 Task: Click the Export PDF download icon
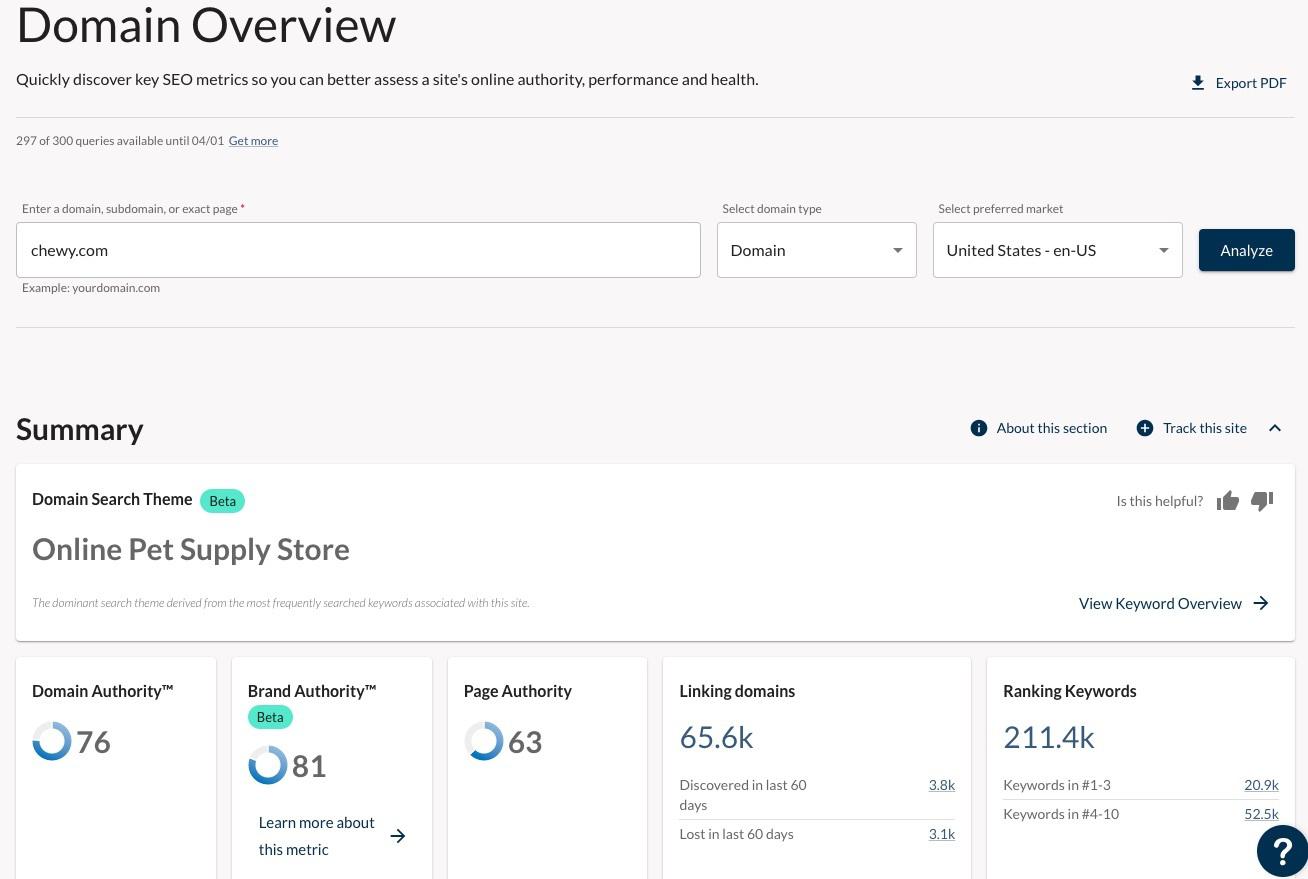point(1197,83)
